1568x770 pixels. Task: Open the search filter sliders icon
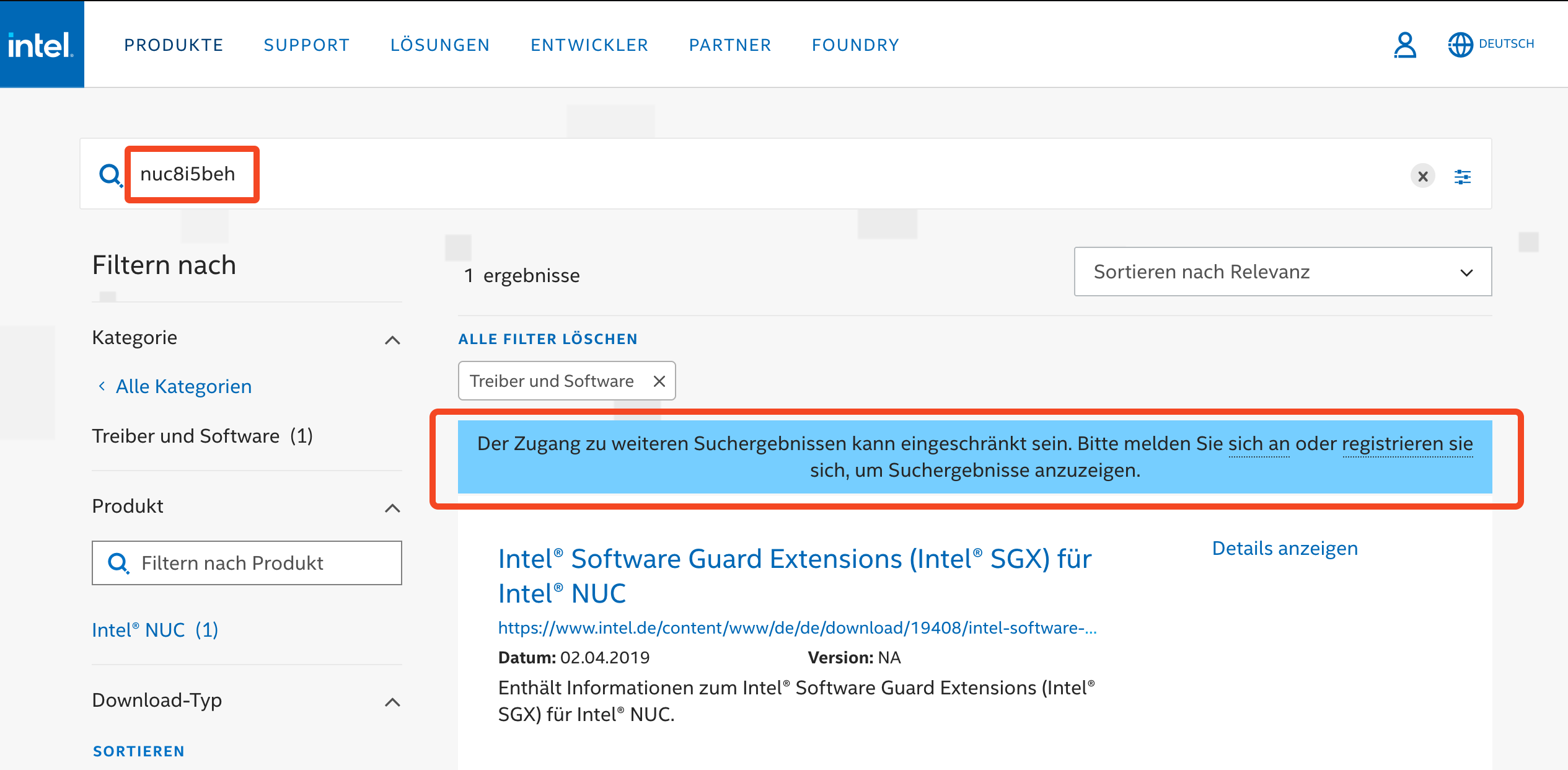[x=1463, y=177]
